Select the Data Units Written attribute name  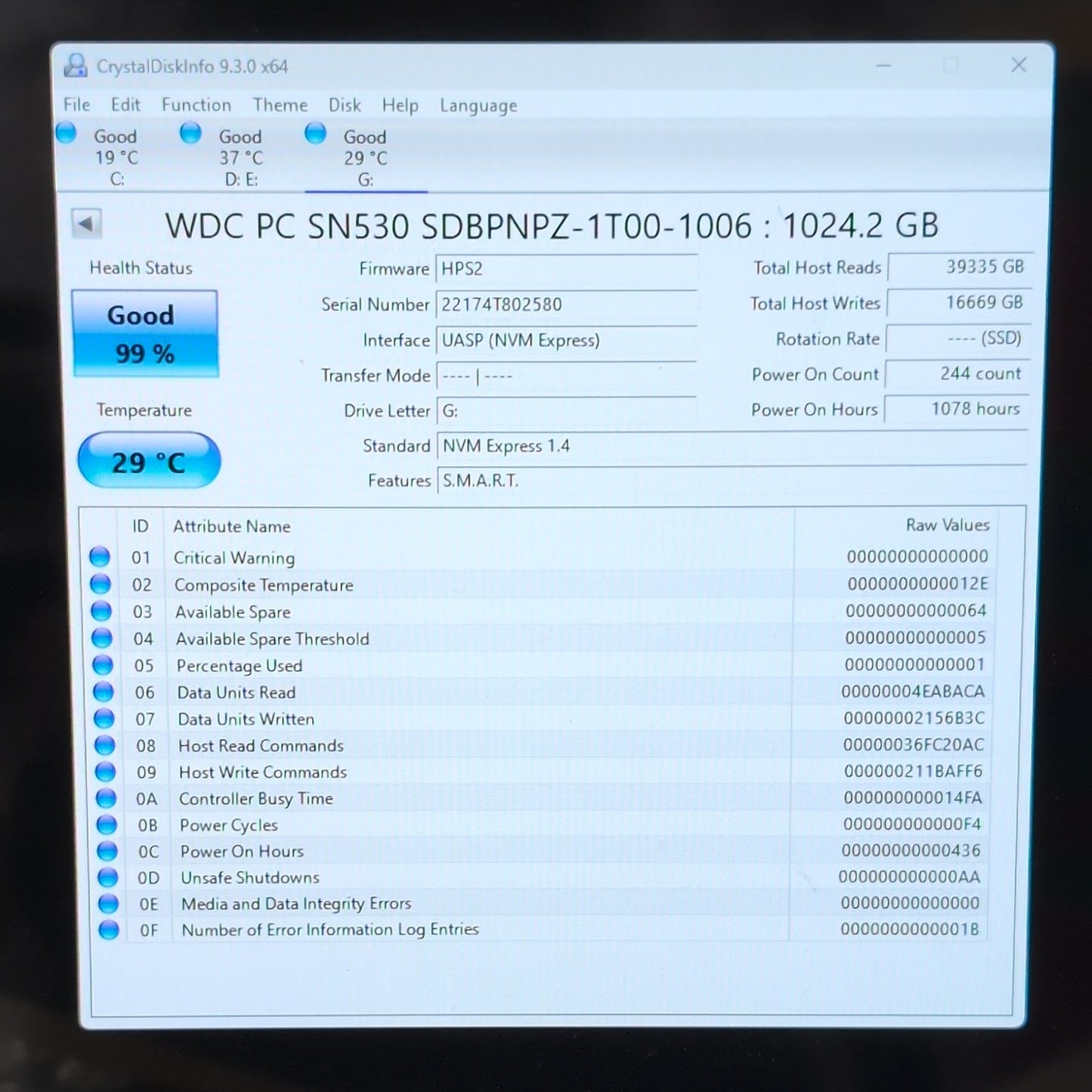246,719
